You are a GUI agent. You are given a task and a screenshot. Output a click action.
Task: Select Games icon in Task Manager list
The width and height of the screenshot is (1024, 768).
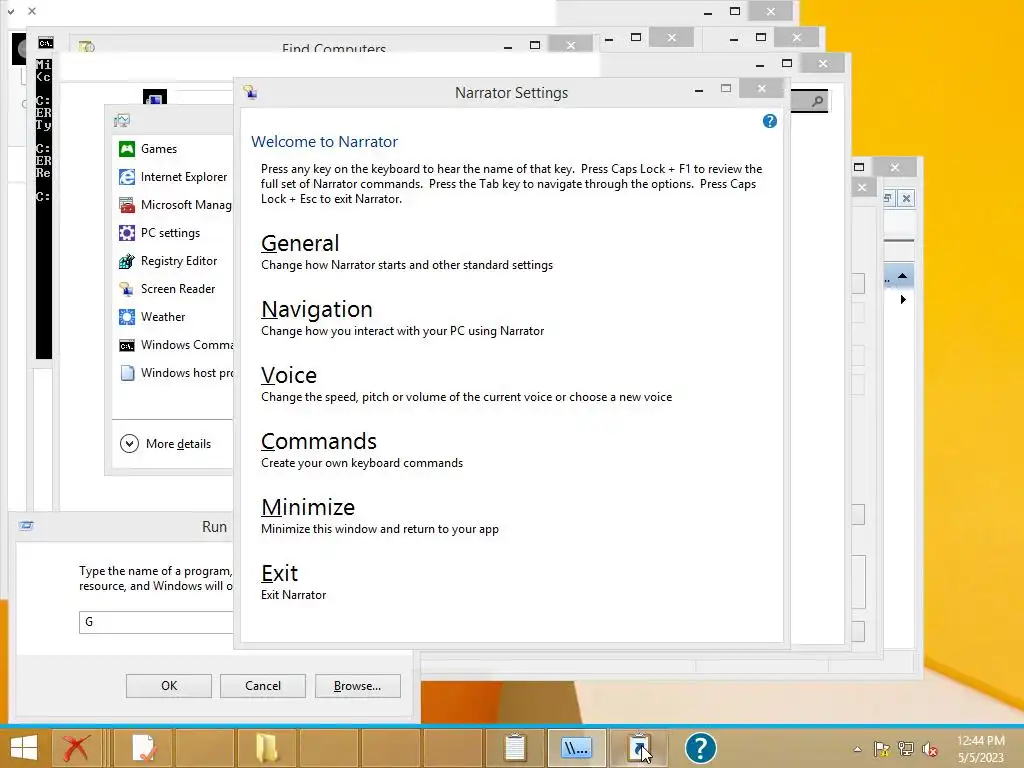(x=127, y=149)
